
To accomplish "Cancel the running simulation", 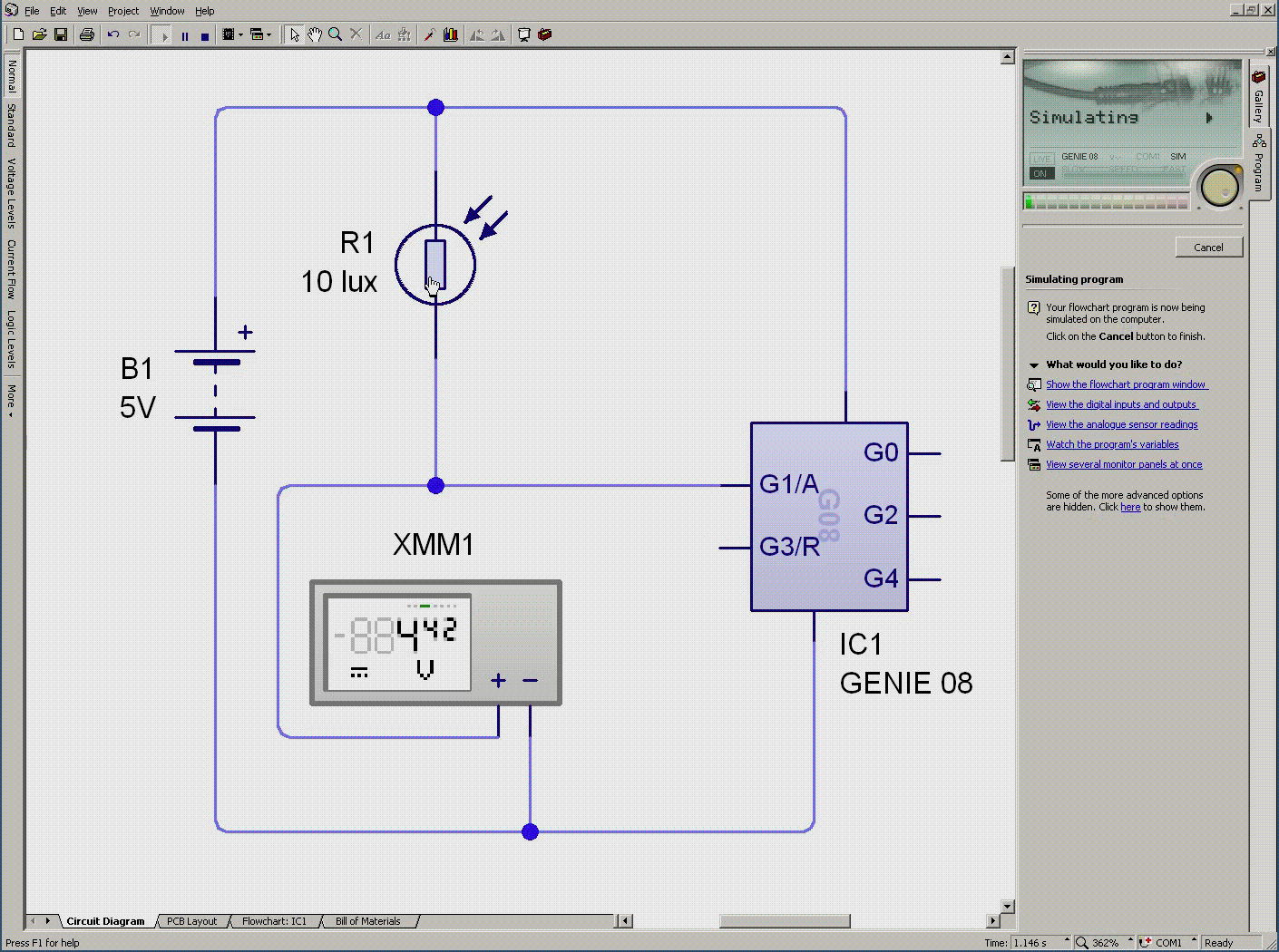I will [1208, 248].
